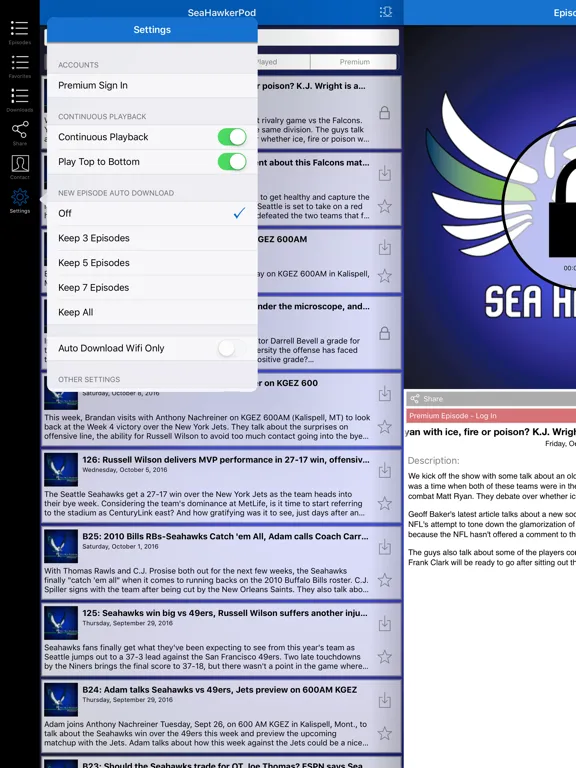Select Keep 7 Episodes option
This screenshot has width=576, height=768.
152,288
